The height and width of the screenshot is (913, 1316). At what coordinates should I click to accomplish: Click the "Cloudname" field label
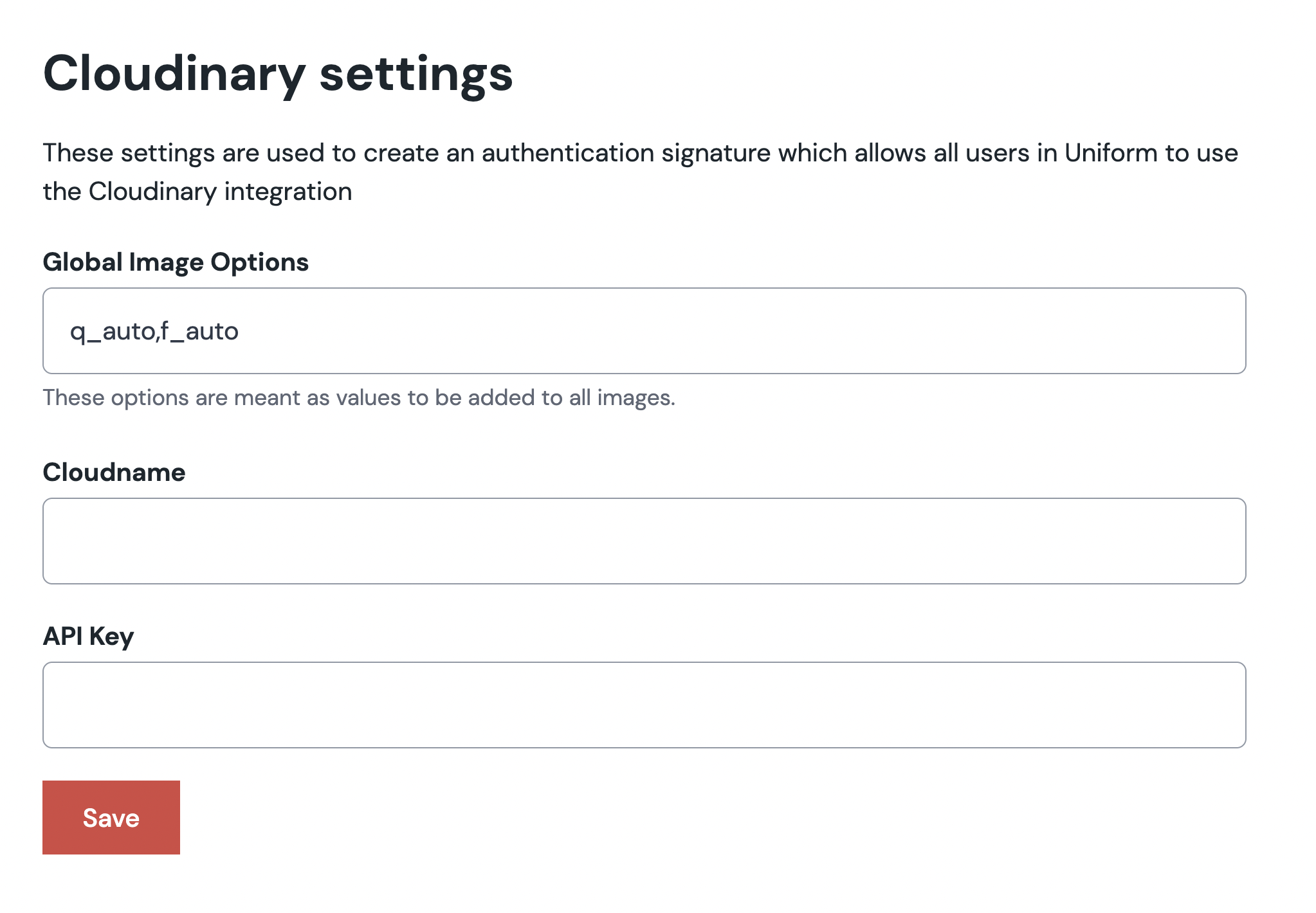[114, 473]
